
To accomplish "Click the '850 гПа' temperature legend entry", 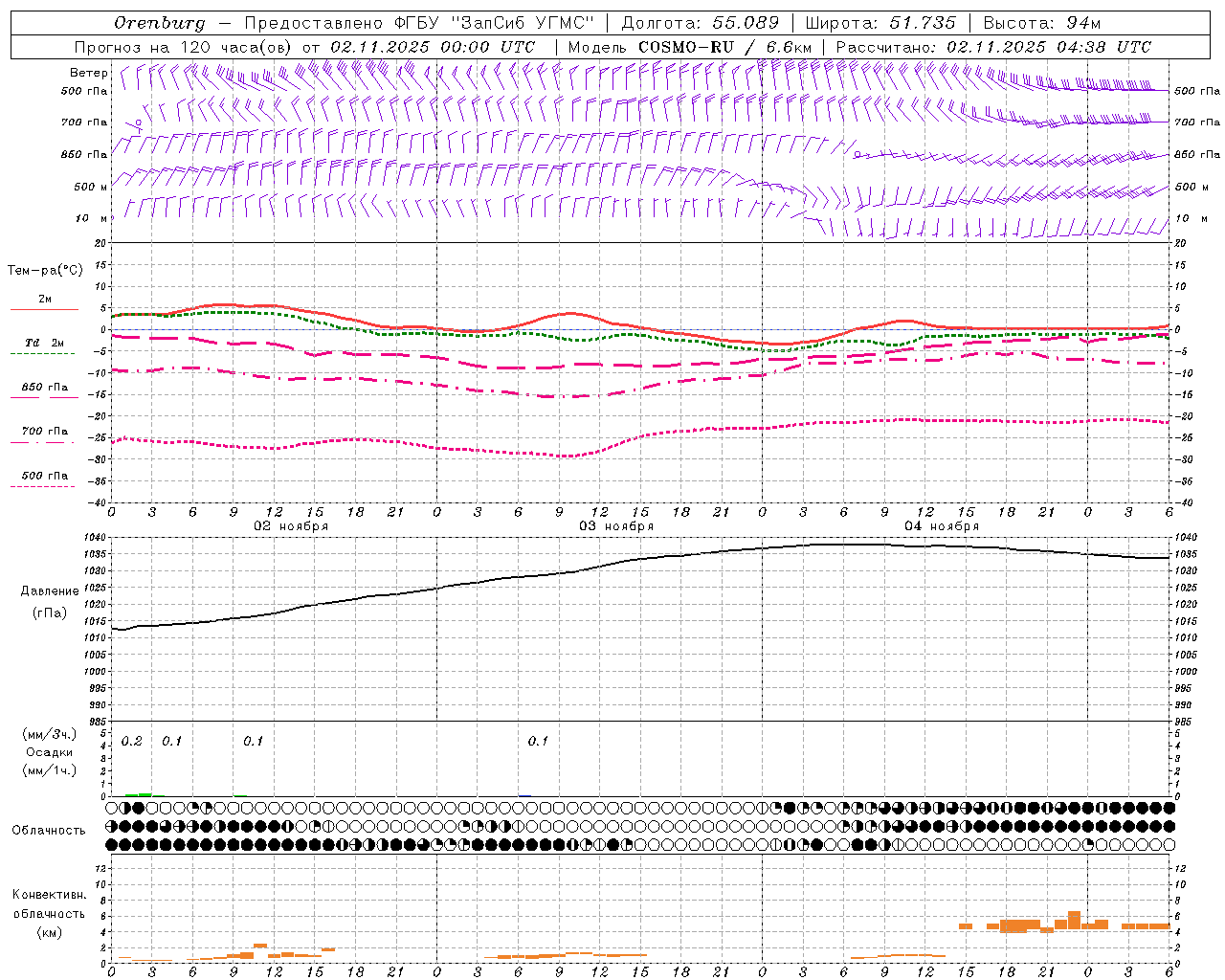I will click(44, 388).
